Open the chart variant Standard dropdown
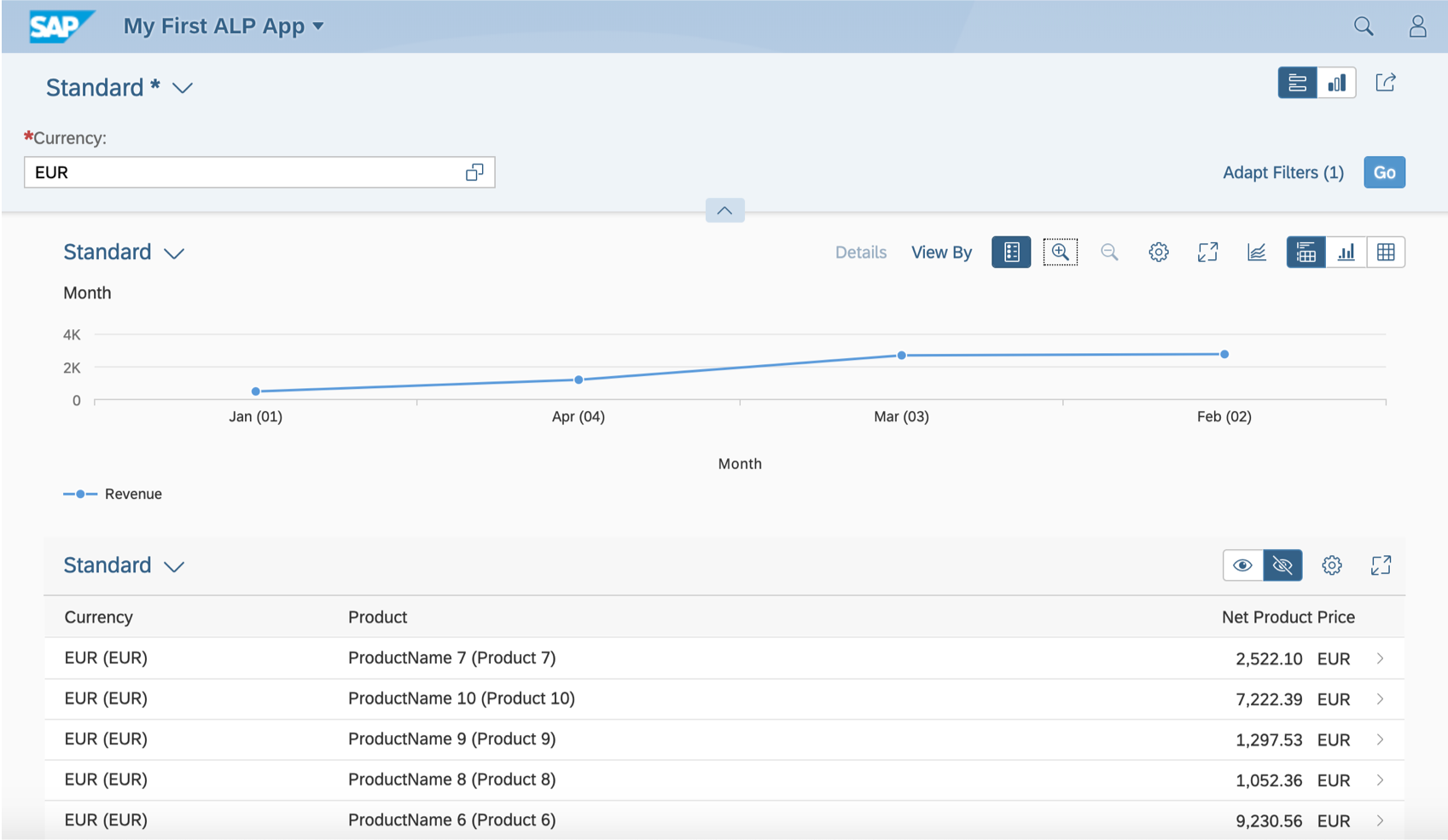The height and width of the screenshot is (840, 1448). [124, 252]
